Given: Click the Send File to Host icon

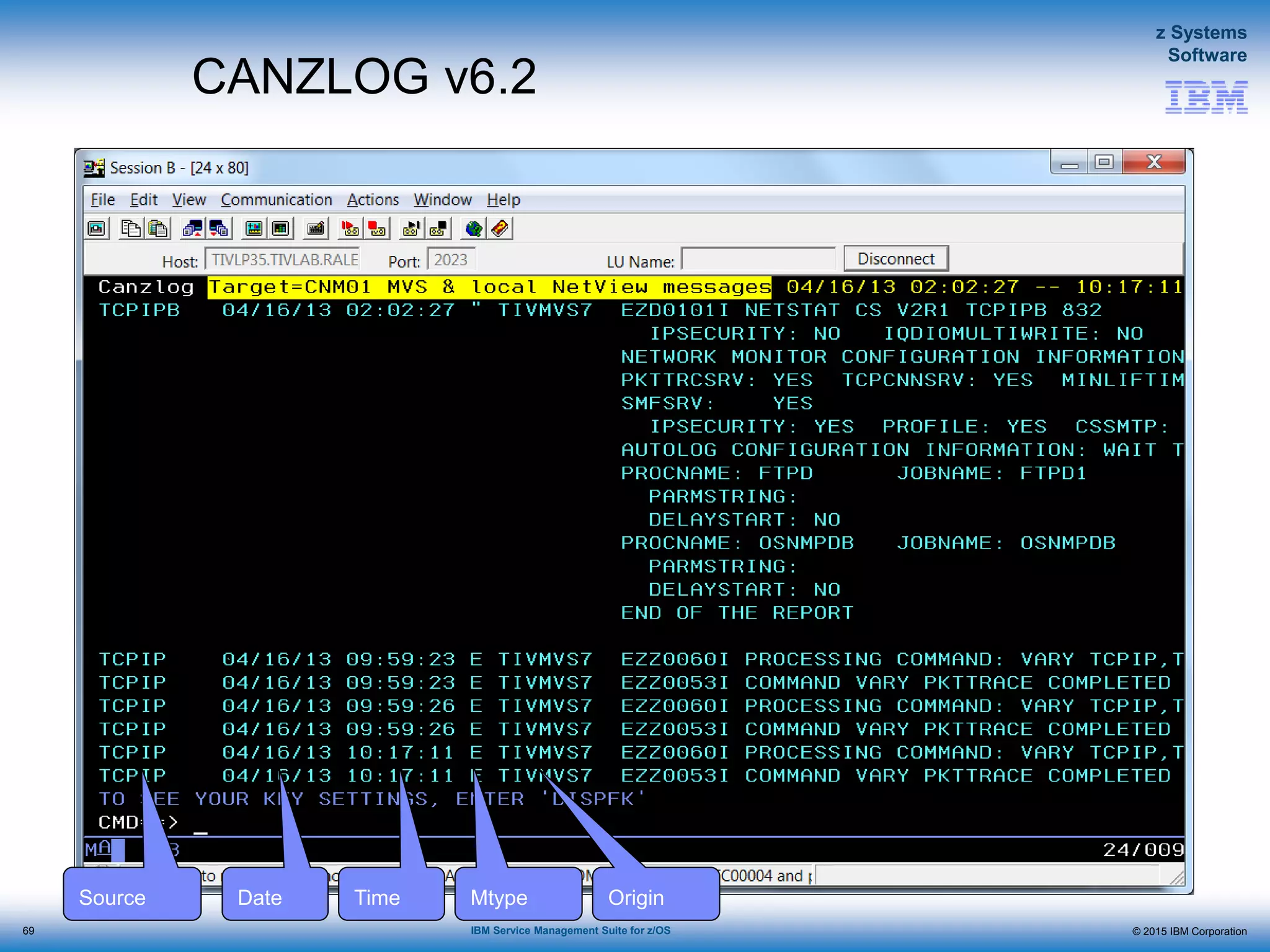Looking at the screenshot, I should tap(192, 229).
